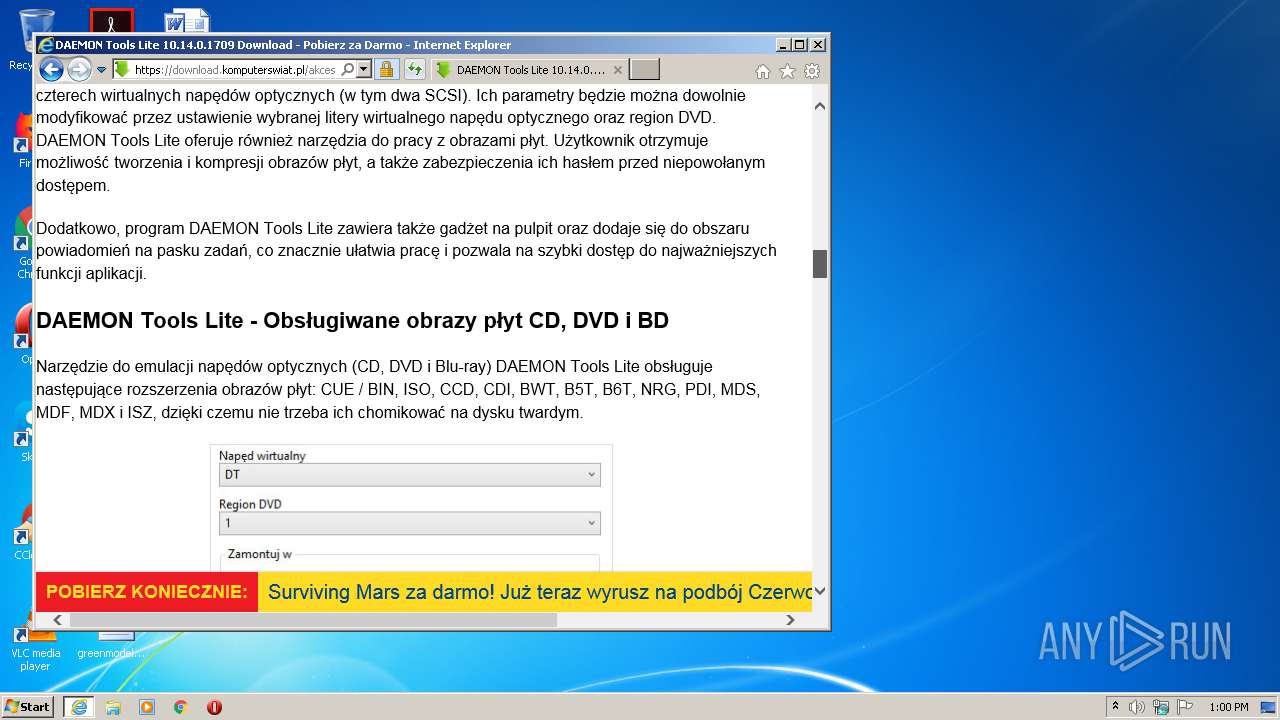Open a new blank tab

(x=645, y=70)
